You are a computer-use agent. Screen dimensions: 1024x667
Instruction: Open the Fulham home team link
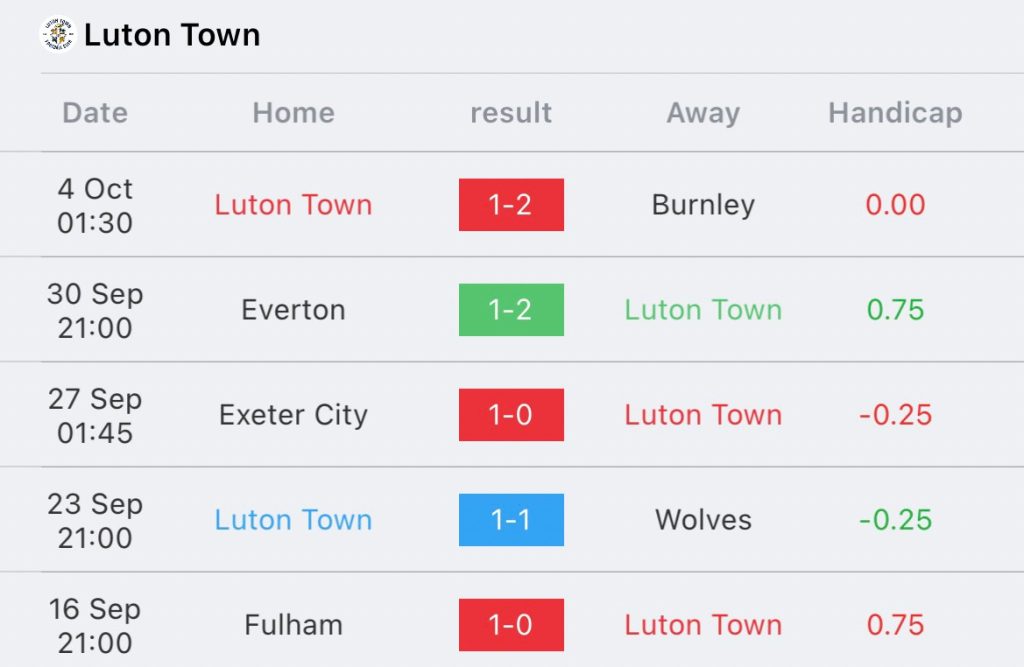tap(294, 625)
